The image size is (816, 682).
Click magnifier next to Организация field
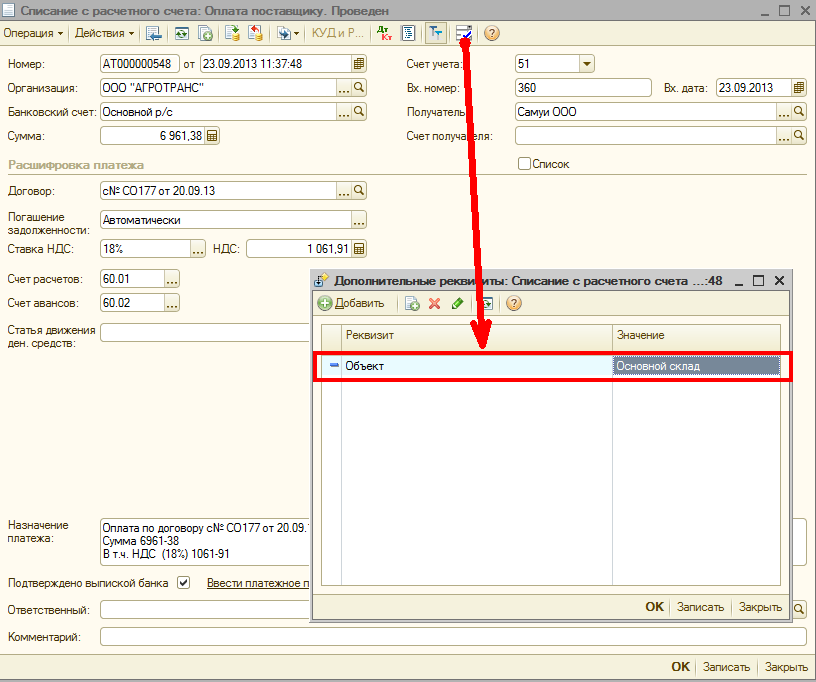[360, 88]
